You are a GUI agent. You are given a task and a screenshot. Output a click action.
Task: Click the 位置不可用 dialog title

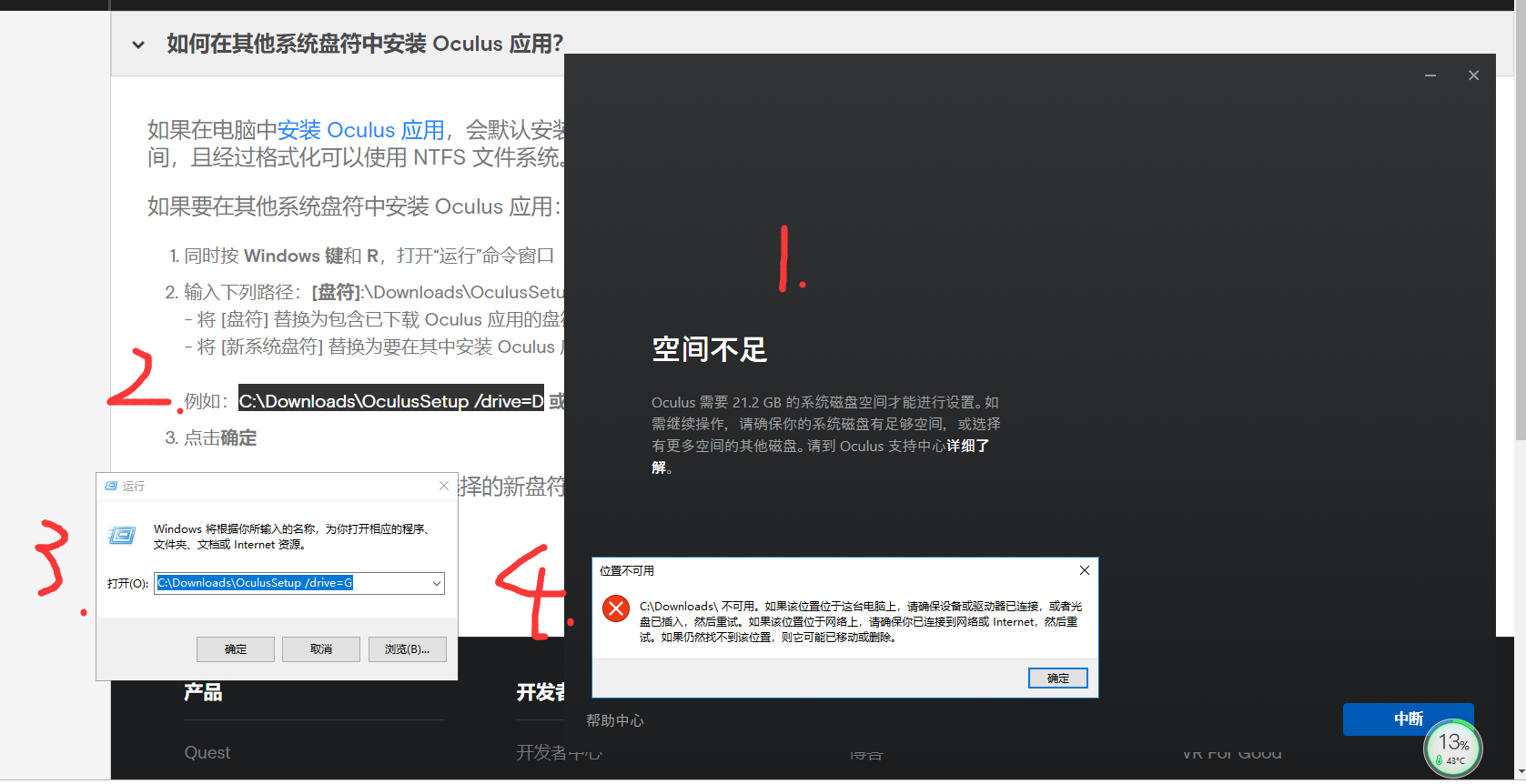pyautogui.click(x=627, y=570)
